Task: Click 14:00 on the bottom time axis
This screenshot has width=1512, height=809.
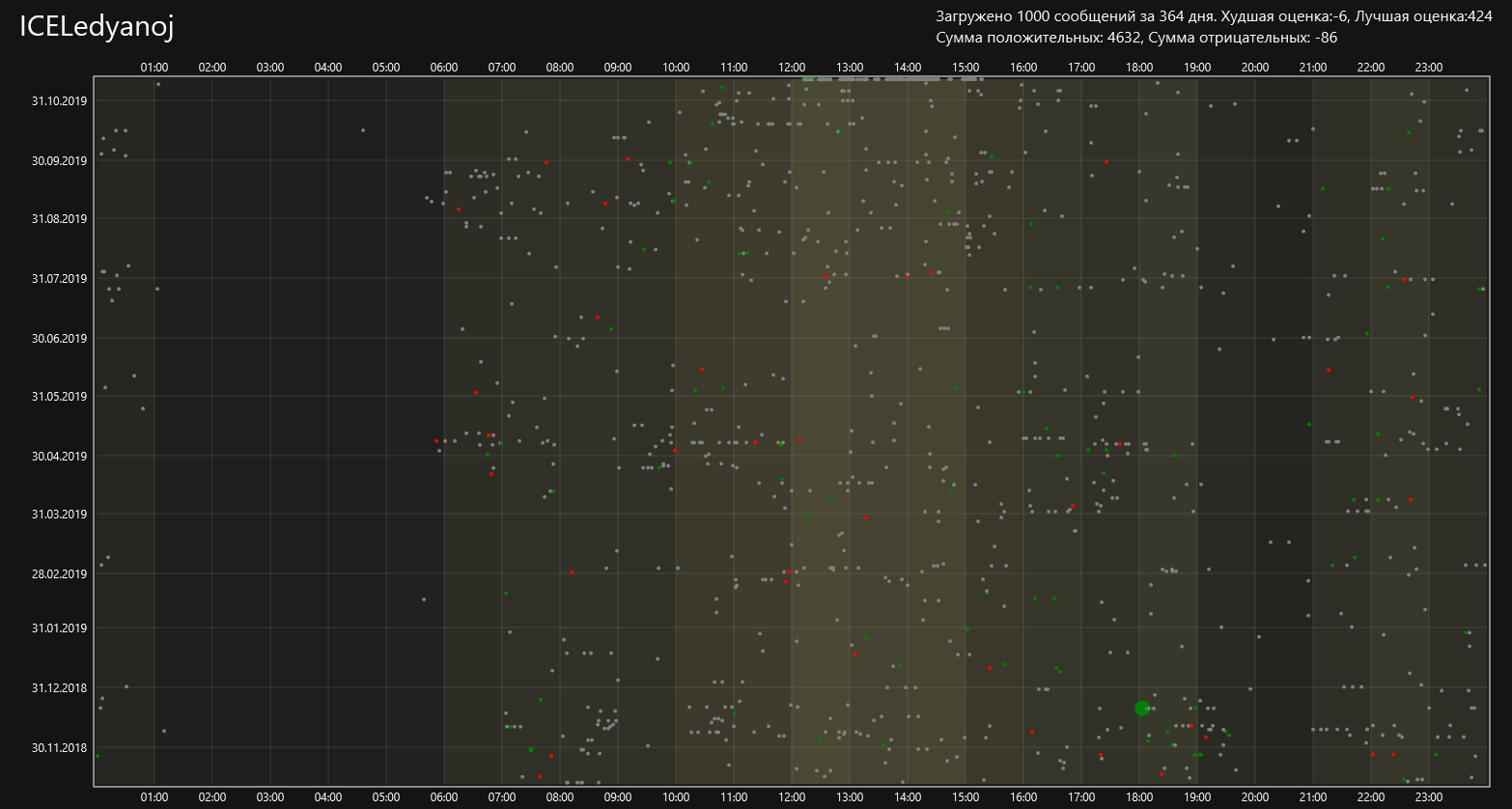Action: tap(908, 797)
